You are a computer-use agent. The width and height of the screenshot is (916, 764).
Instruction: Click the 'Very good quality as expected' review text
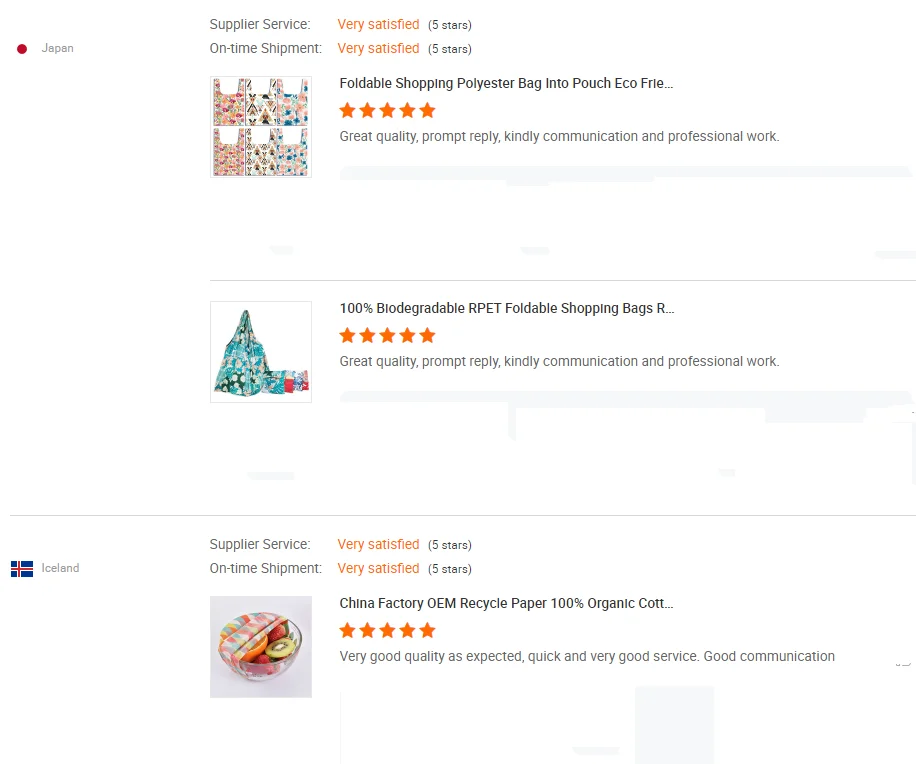tap(587, 657)
